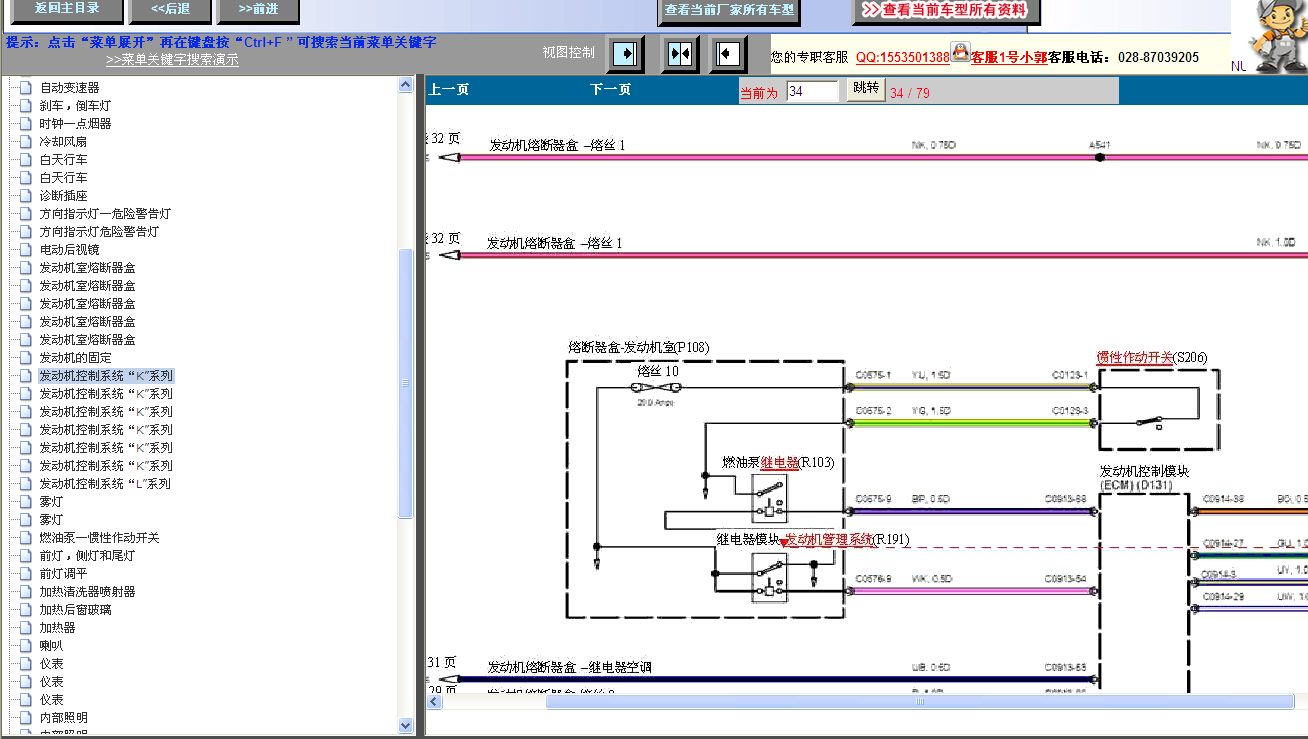Click 上一页 previous page tab

(448, 90)
